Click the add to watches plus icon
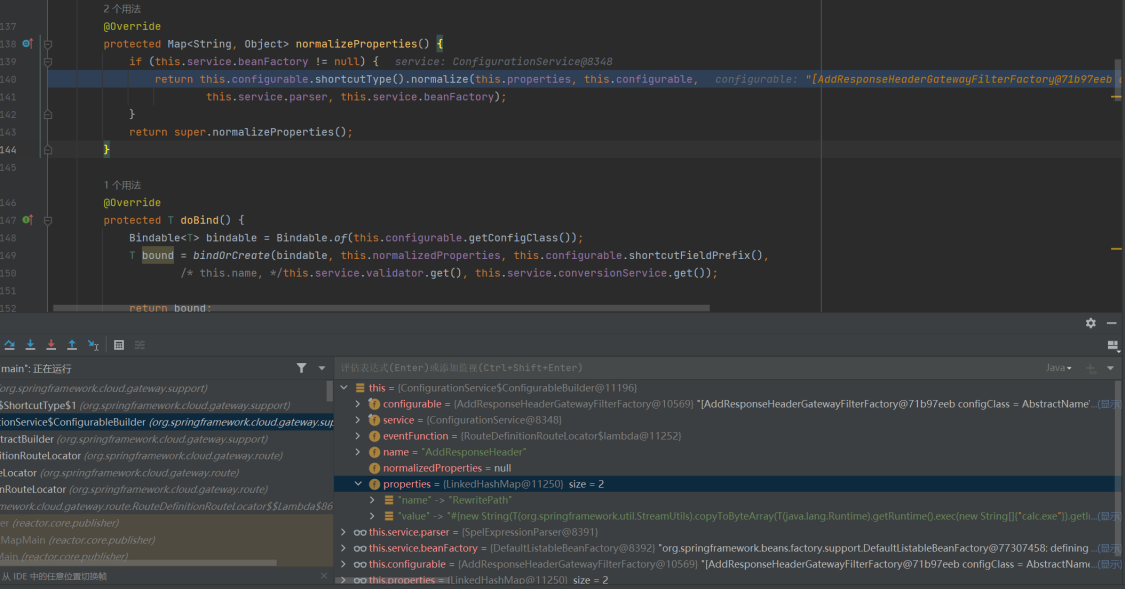Image resolution: width=1125 pixels, height=589 pixels. pos(1091,368)
